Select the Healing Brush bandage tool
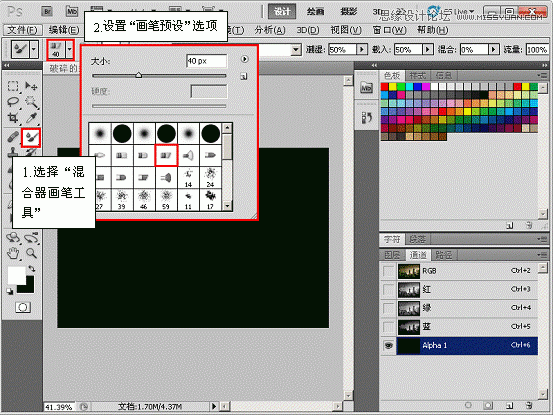553x415 pixels. (13, 137)
